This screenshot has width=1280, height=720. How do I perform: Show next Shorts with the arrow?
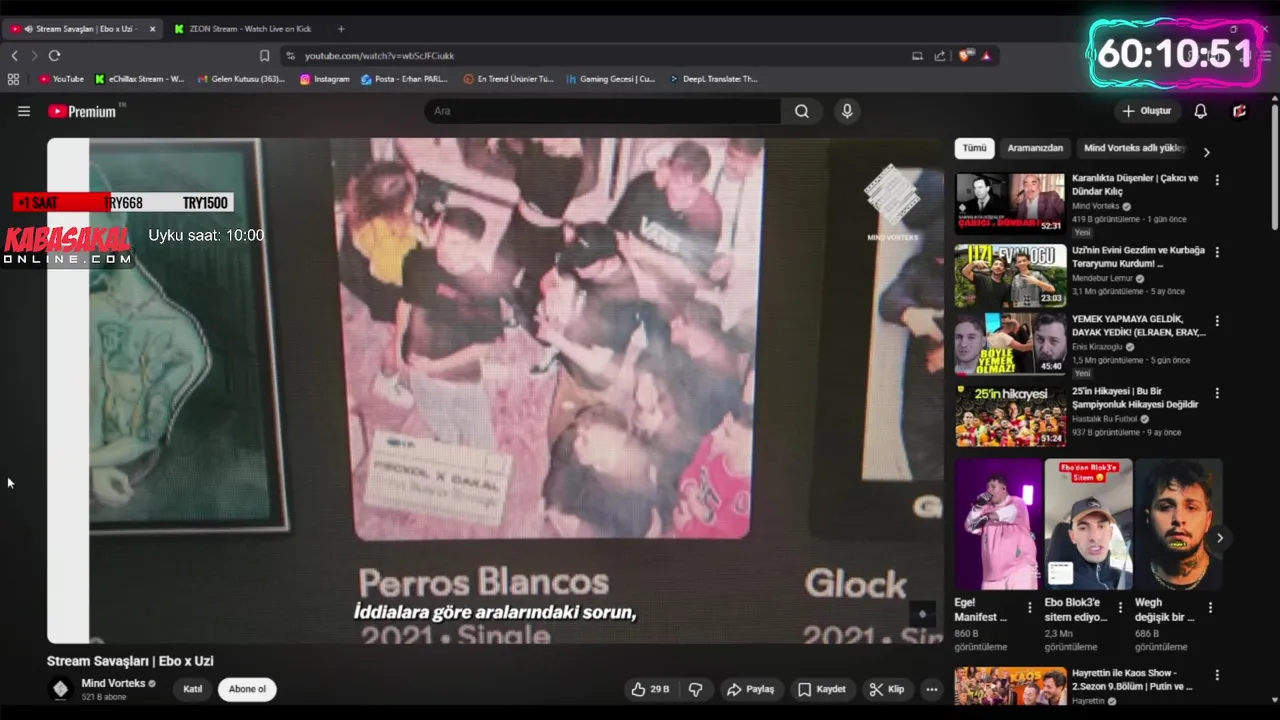(x=1220, y=538)
